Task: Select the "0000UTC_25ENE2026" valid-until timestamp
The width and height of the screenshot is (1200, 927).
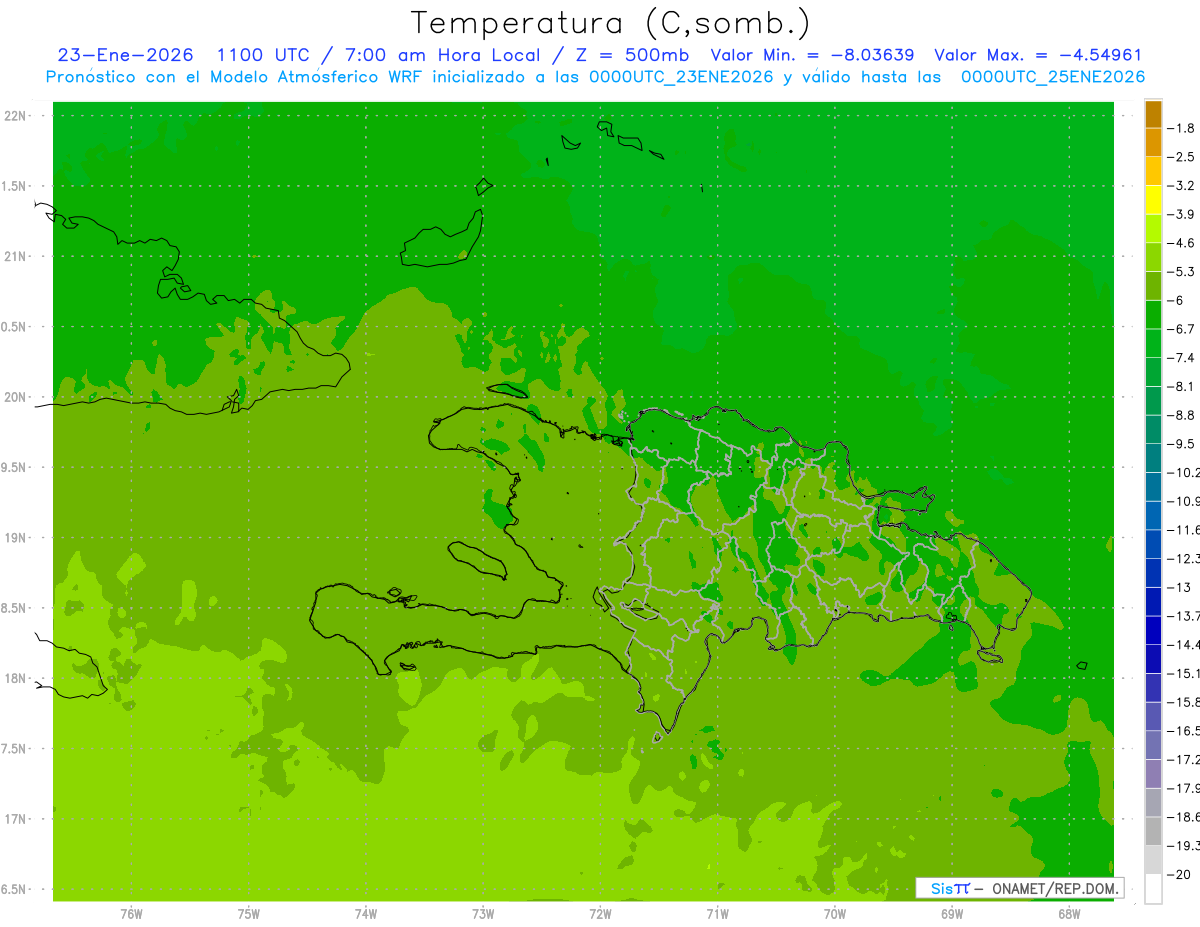Action: pos(1052,76)
